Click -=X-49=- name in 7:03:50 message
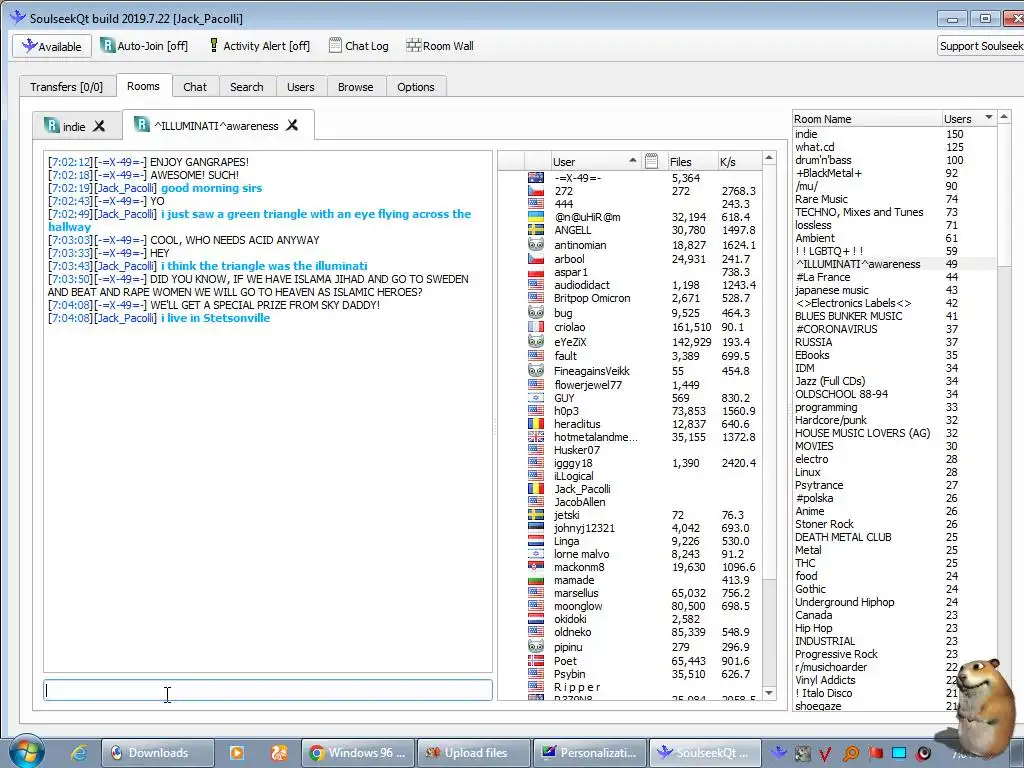The height and width of the screenshot is (768, 1024). click(120, 279)
